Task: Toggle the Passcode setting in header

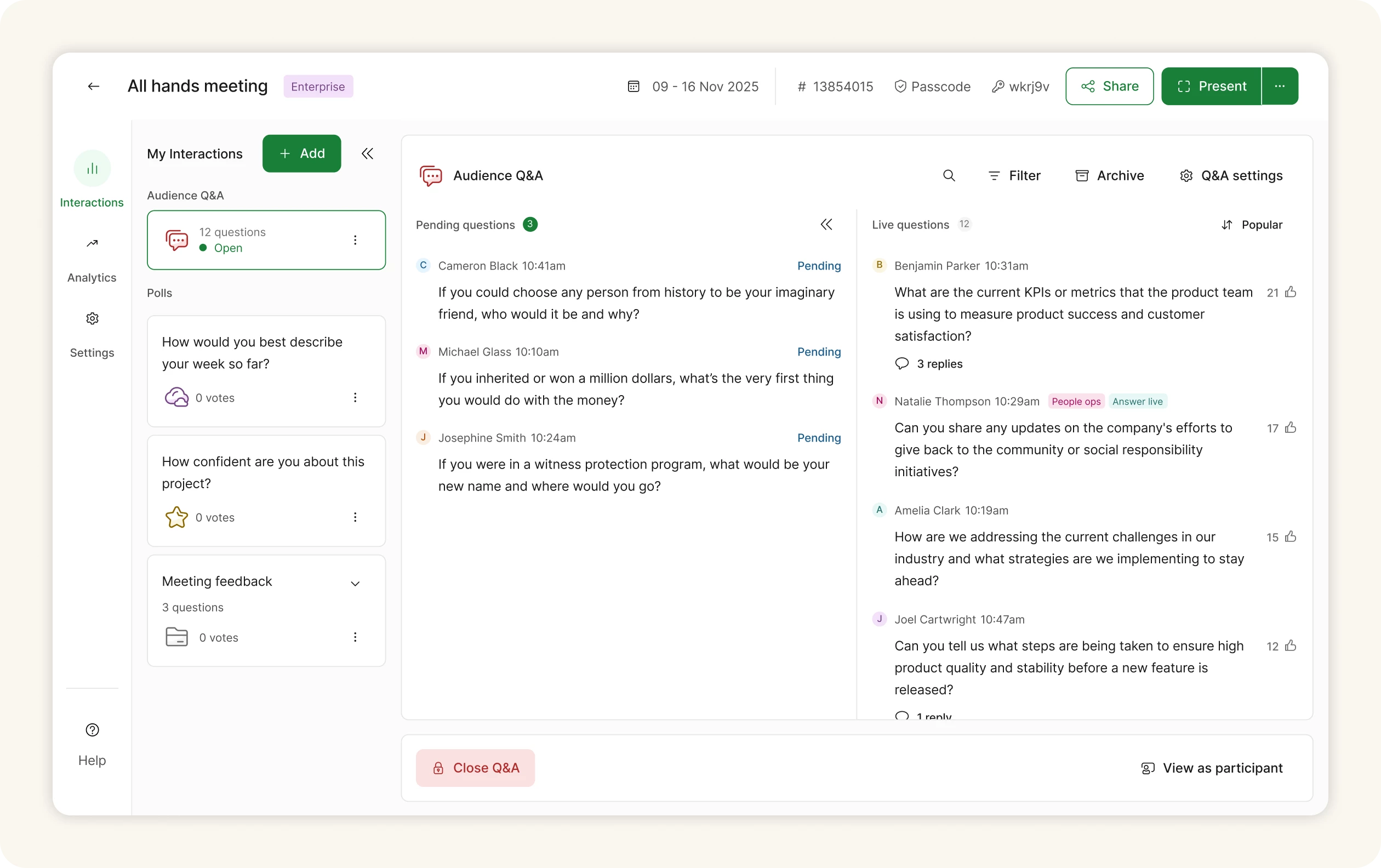Action: point(932,87)
